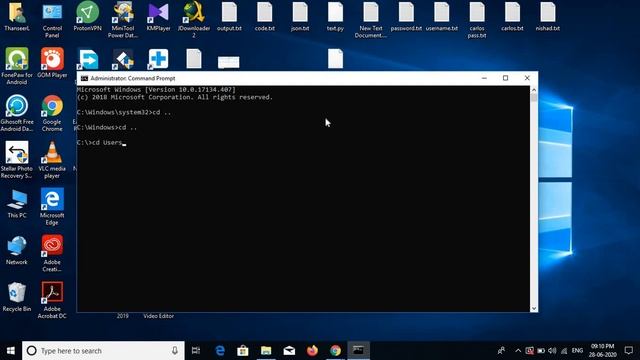Screen dimensions: 640x360
Task: Select carlos.txt file on desktop
Action: tap(512, 16)
